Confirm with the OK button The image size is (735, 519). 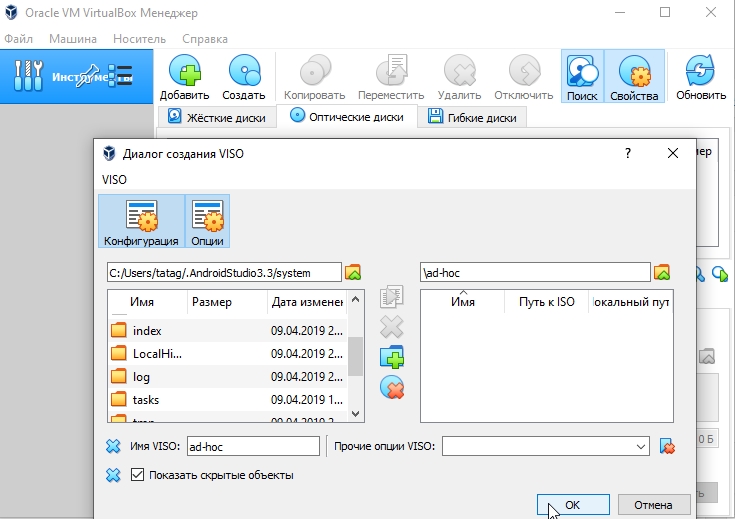[x=573, y=505]
